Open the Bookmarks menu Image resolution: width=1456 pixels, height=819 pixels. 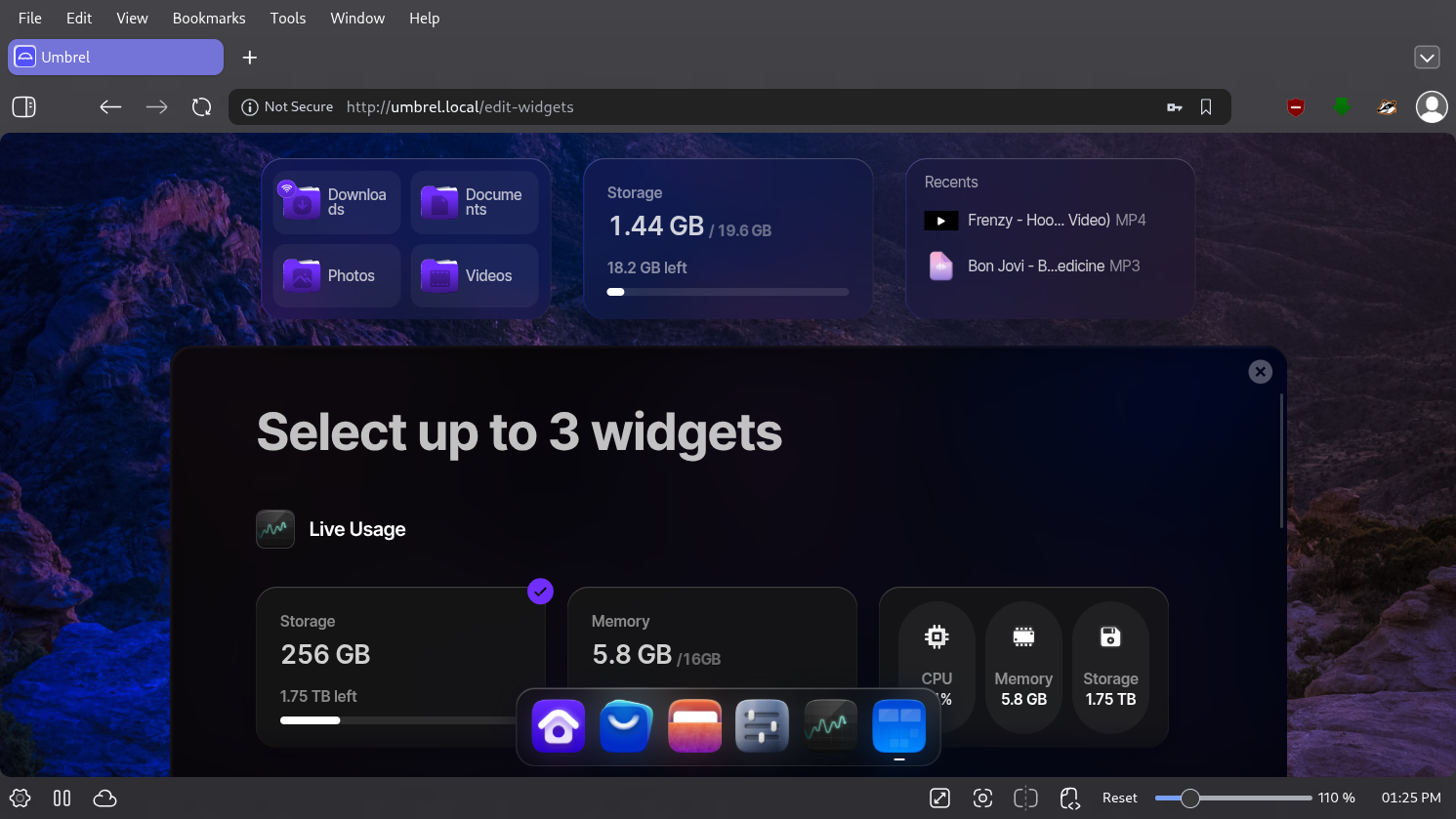tap(209, 18)
